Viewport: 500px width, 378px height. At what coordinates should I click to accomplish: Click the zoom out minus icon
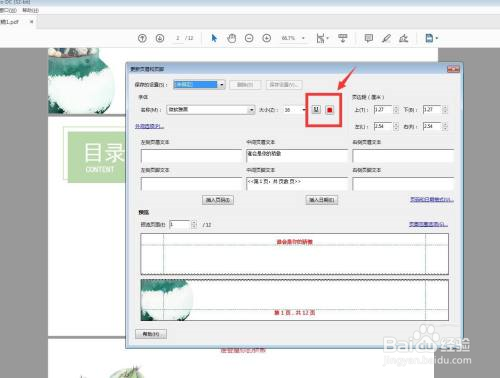pyautogui.click(x=249, y=38)
